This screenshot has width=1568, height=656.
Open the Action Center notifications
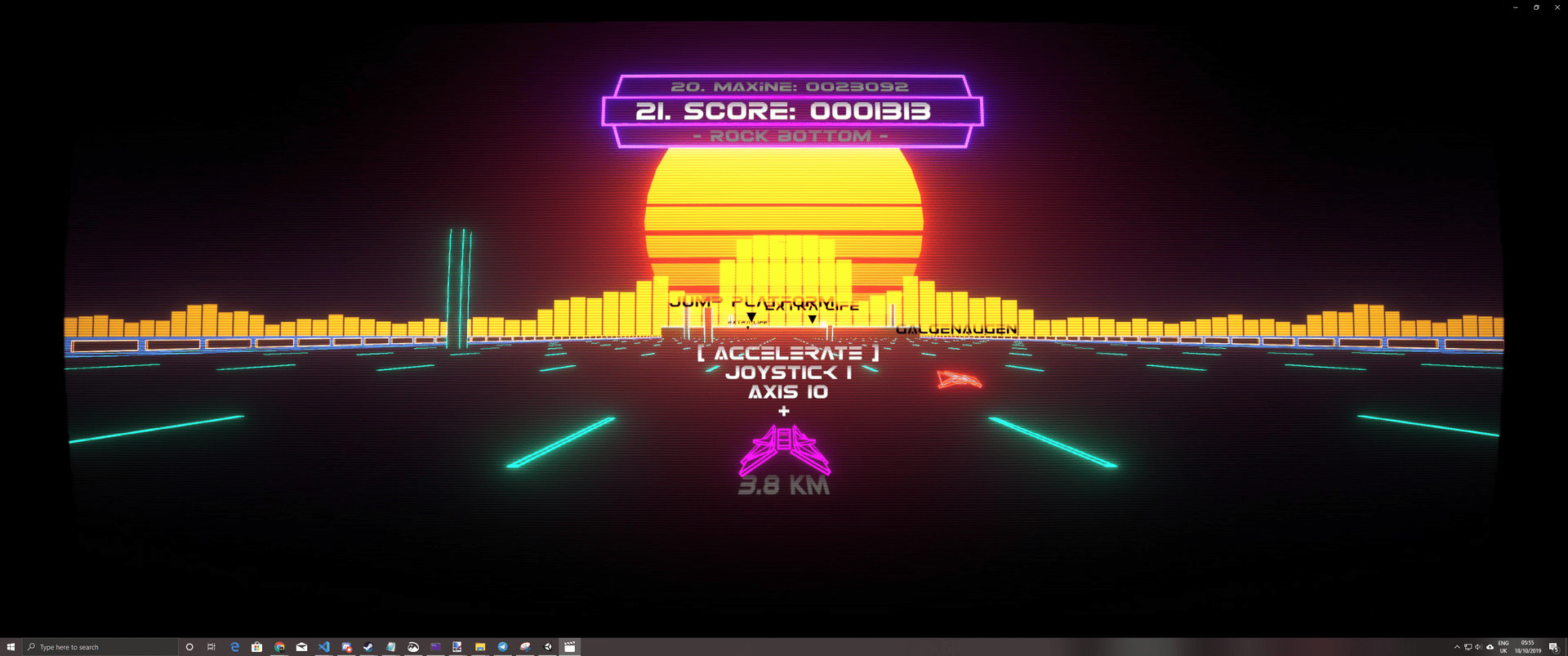point(1553,647)
